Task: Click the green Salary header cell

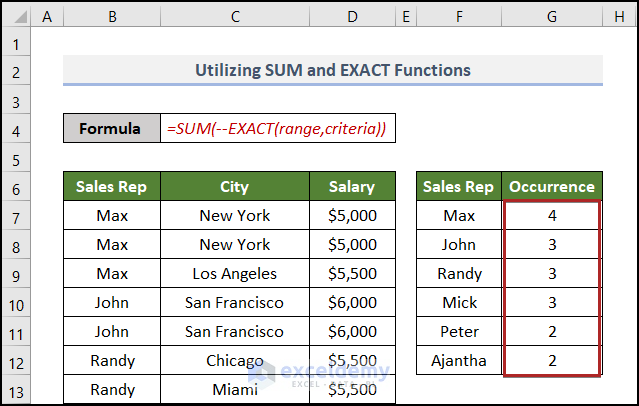Action: point(351,187)
